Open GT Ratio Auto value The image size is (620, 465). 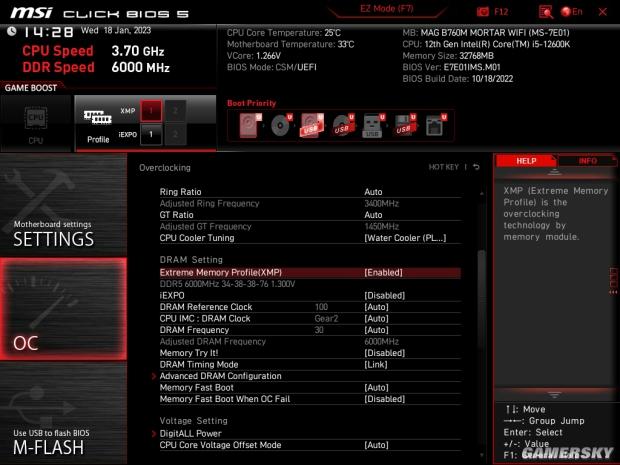[373, 215]
